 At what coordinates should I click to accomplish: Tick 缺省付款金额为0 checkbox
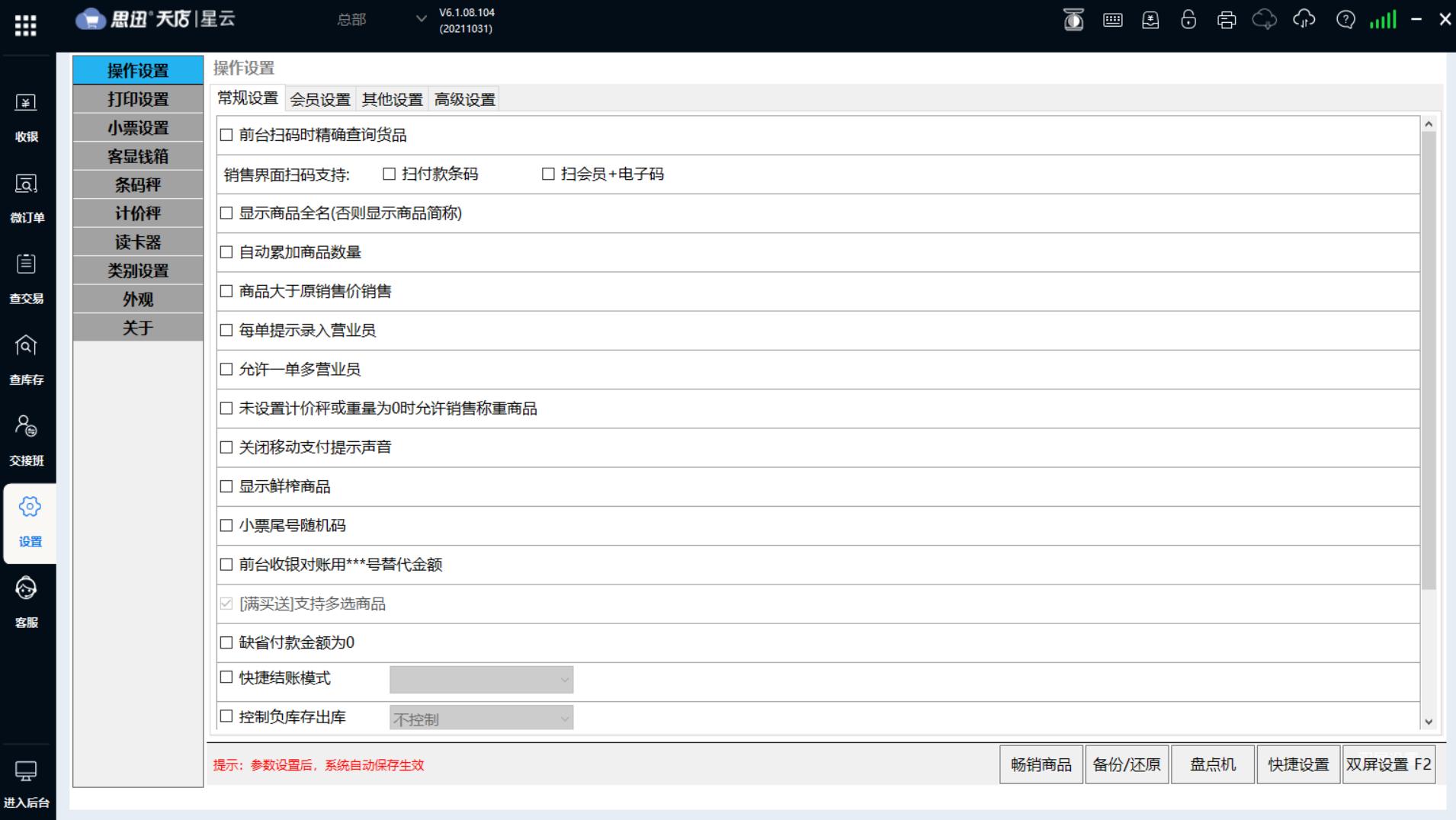pos(226,642)
